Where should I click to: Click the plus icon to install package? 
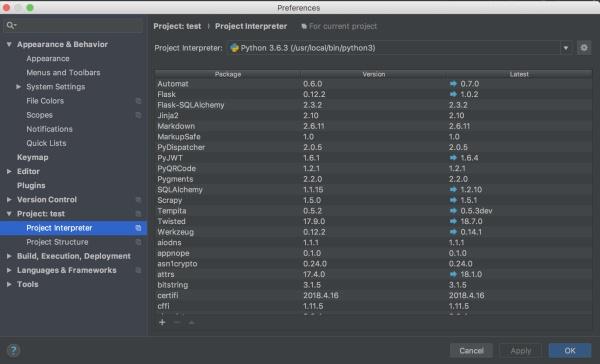[x=162, y=322]
